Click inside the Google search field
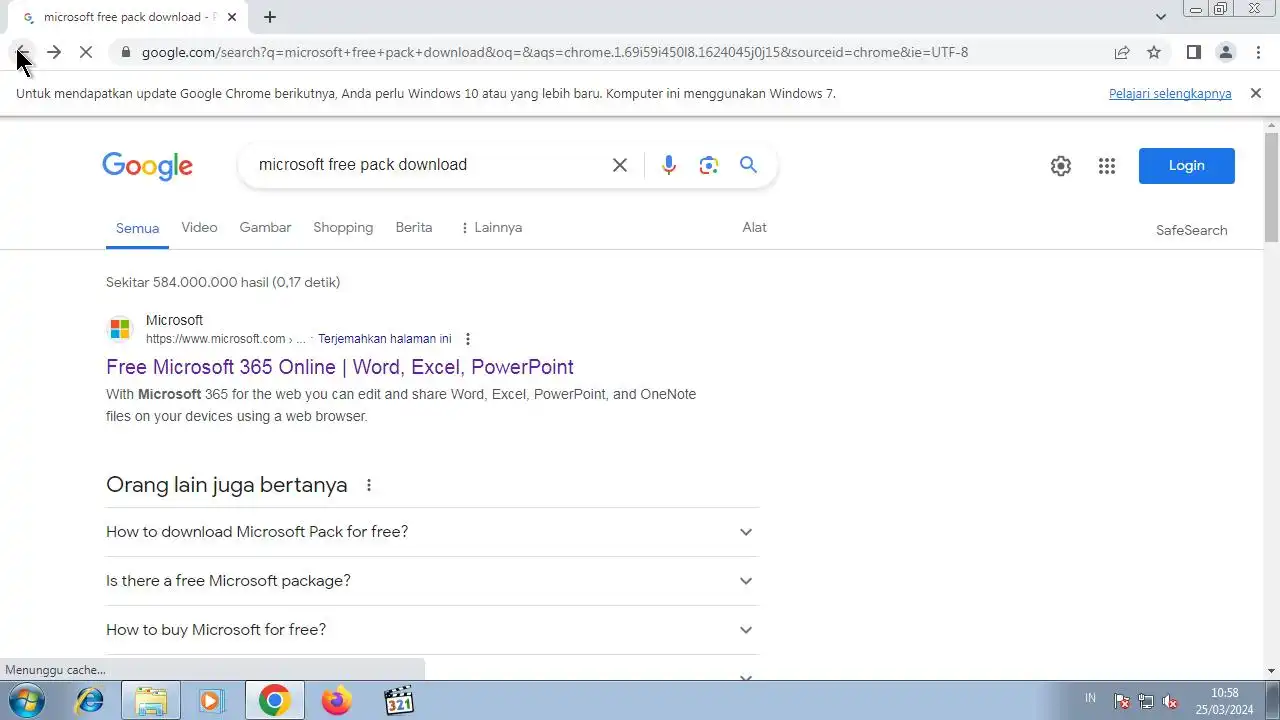Image resolution: width=1280 pixels, height=720 pixels. point(430,165)
